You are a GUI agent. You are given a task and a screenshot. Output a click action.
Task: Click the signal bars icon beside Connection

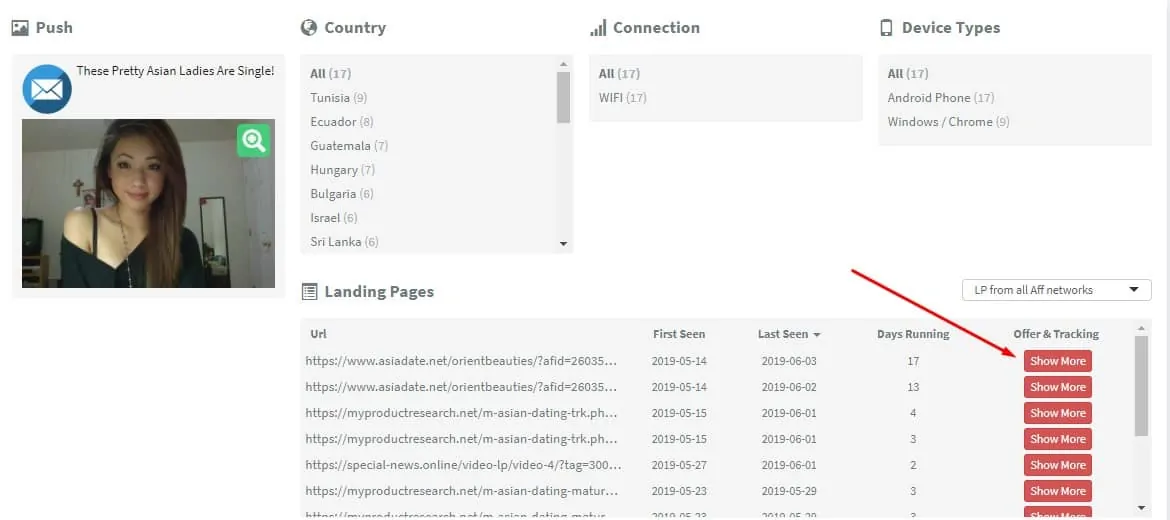pyautogui.click(x=598, y=28)
